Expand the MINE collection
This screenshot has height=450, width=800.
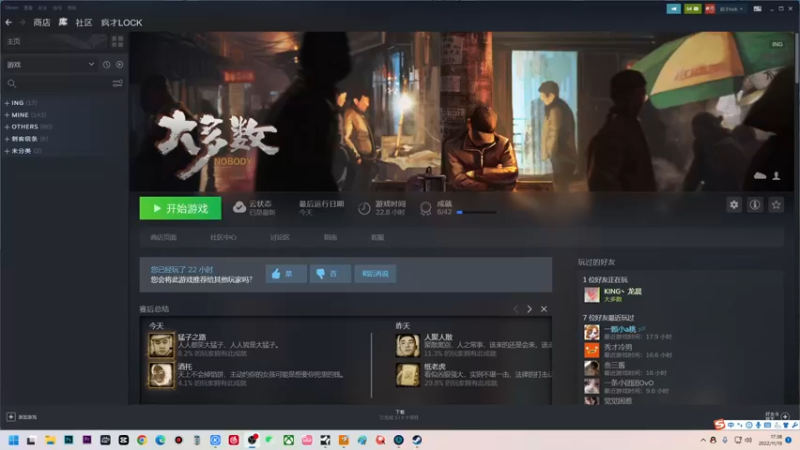click(7, 115)
